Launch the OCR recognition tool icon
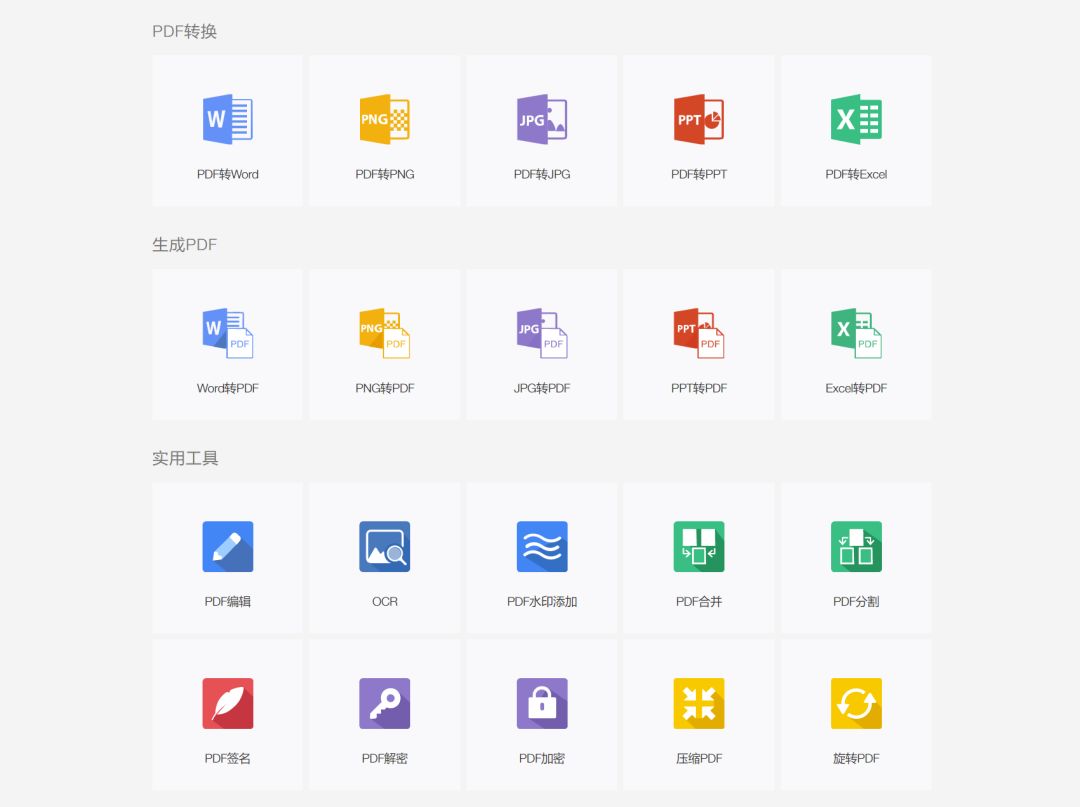The width and height of the screenshot is (1080, 807). coord(384,547)
